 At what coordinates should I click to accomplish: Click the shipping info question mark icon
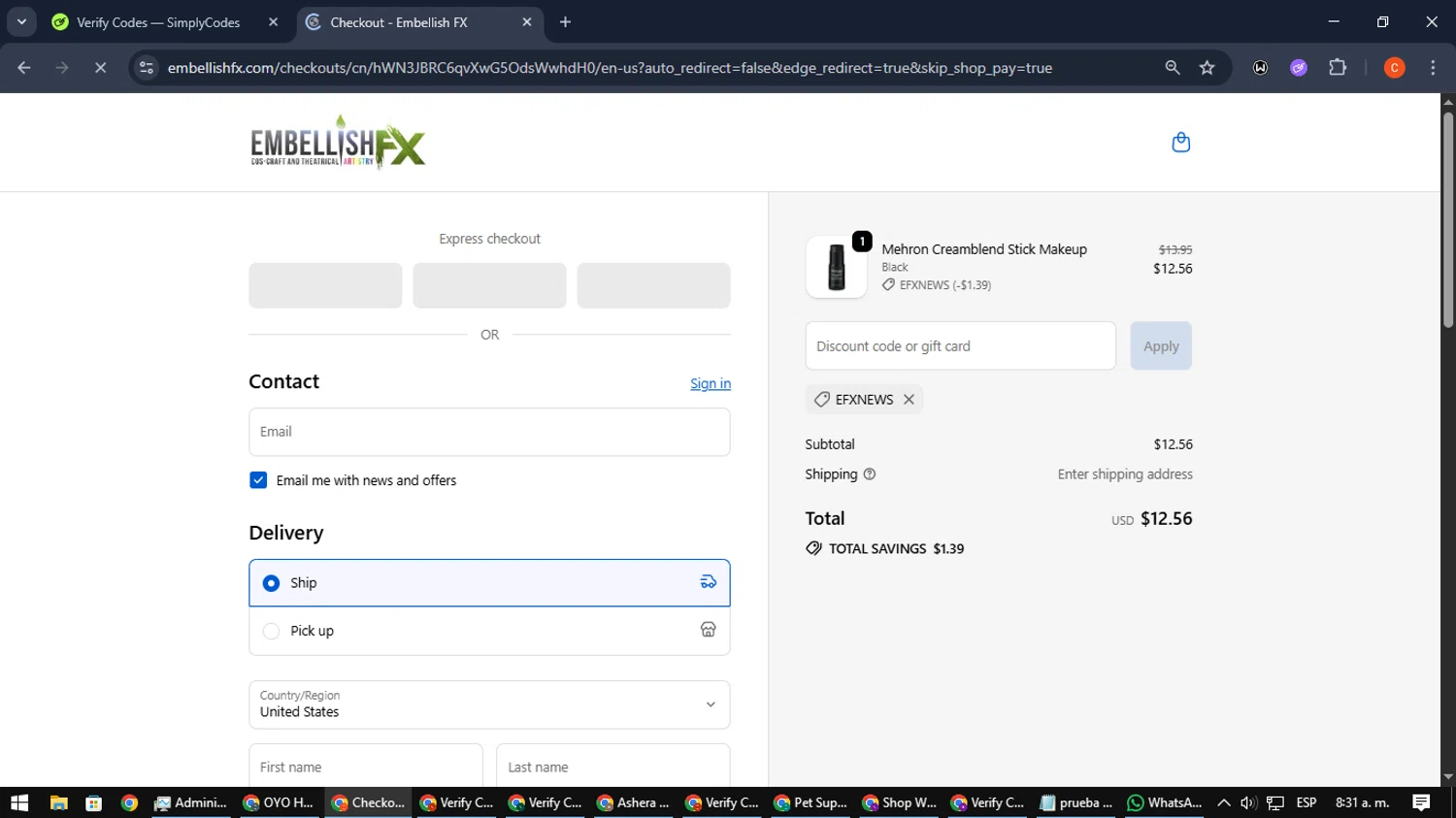pos(870,474)
